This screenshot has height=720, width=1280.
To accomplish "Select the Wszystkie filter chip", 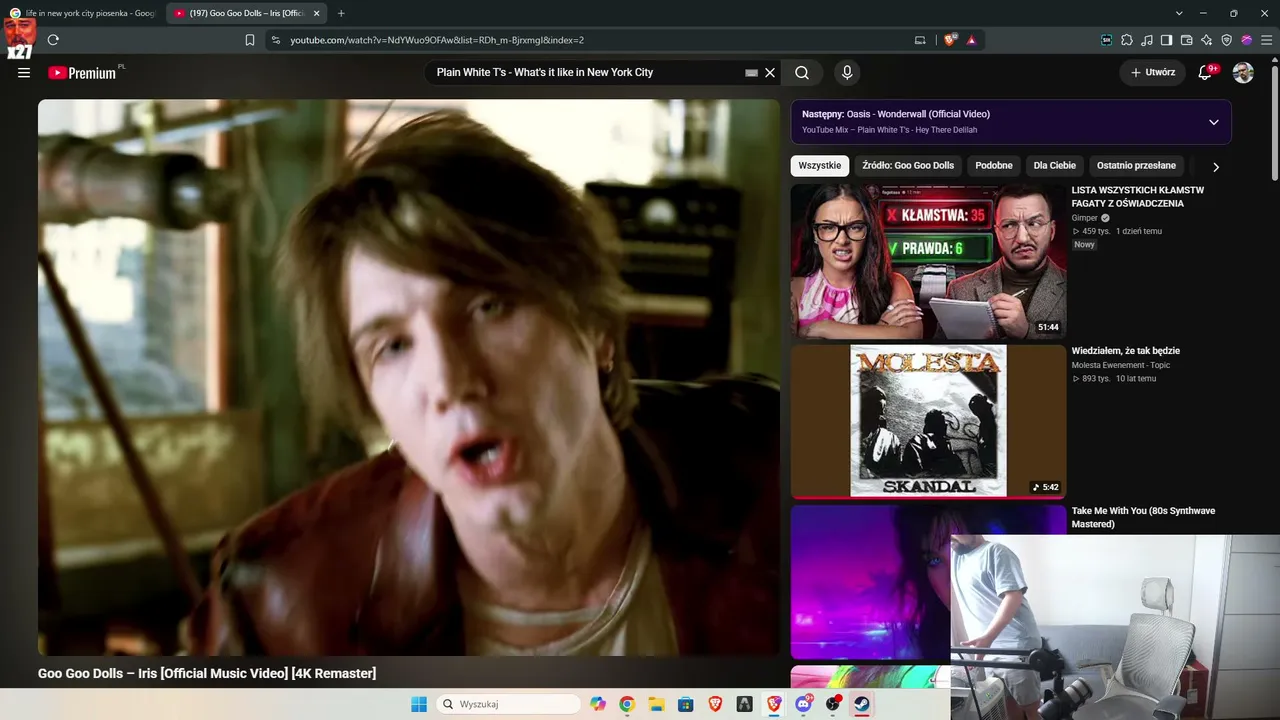I will pos(820,166).
